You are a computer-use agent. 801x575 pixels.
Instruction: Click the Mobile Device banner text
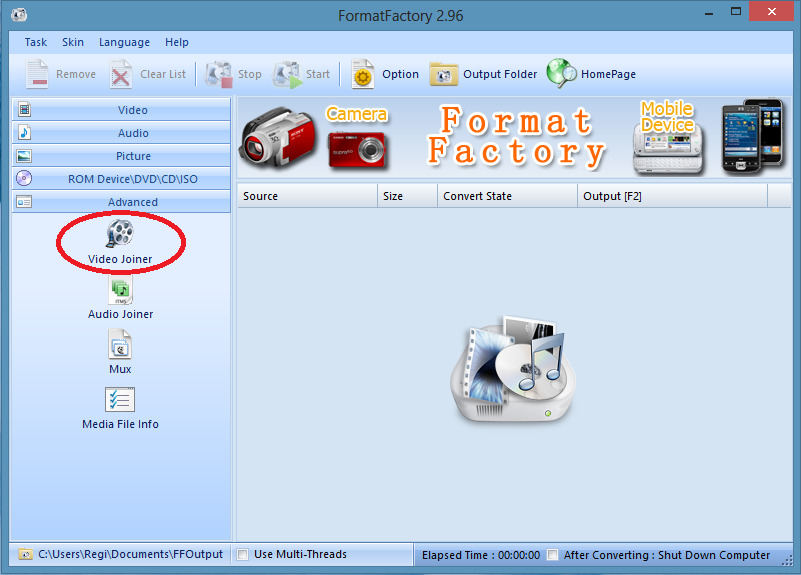pyautogui.click(x=667, y=116)
